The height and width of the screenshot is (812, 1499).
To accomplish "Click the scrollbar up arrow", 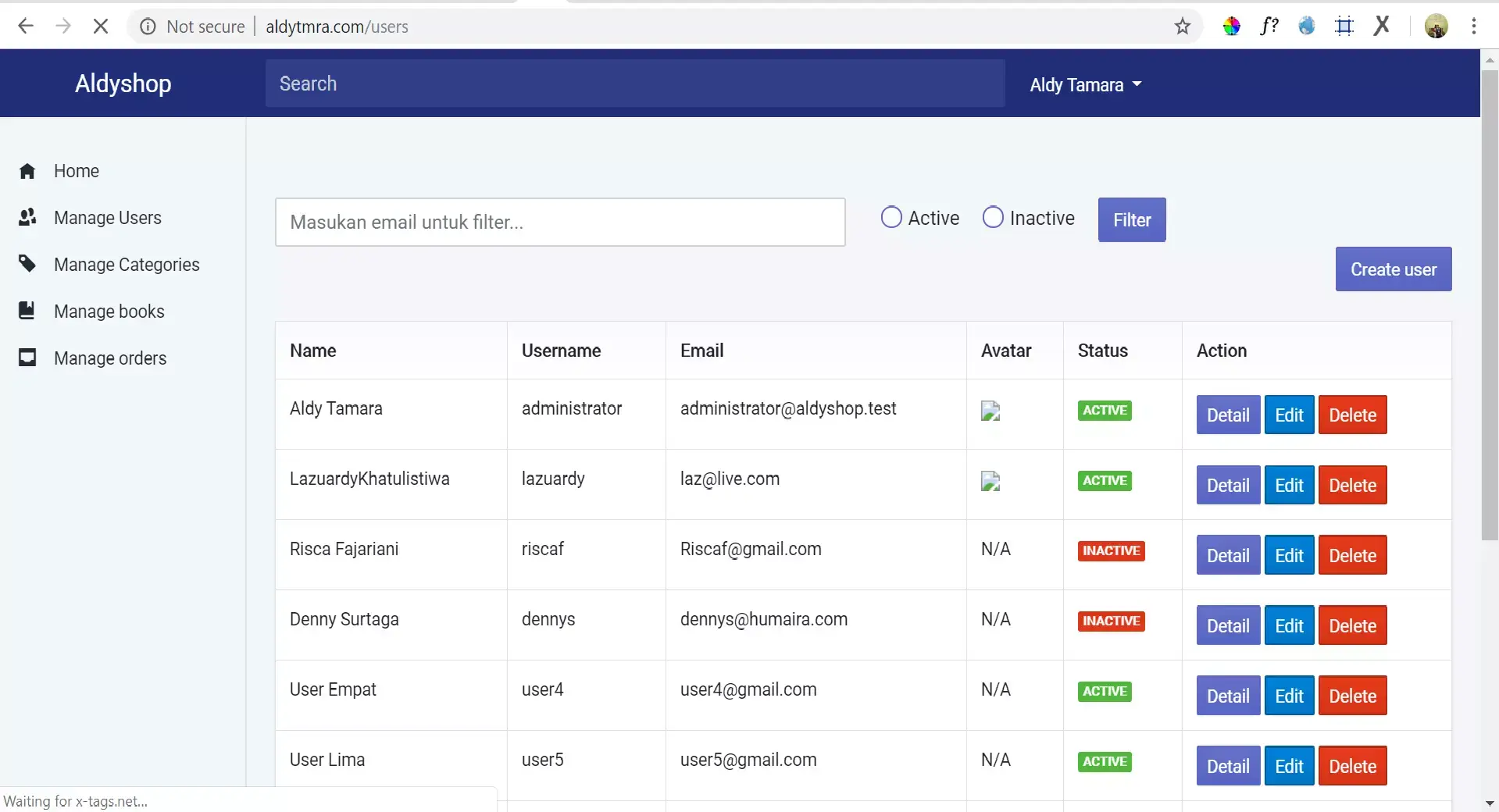I will coord(1490,59).
